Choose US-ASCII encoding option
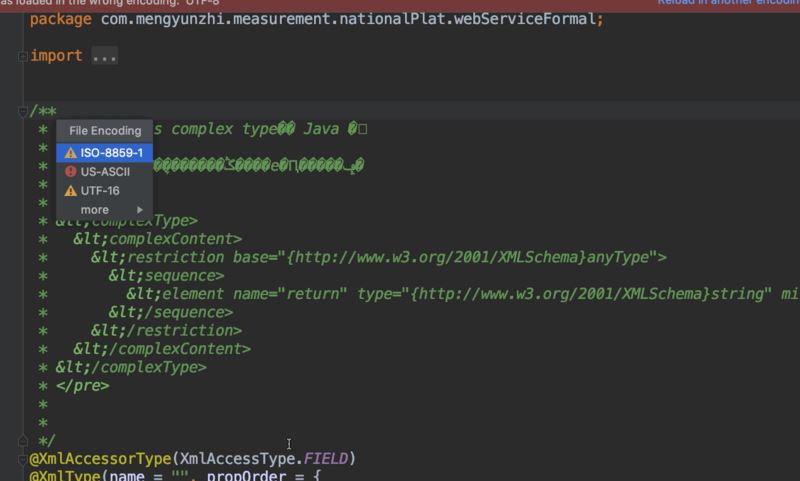 pos(104,172)
